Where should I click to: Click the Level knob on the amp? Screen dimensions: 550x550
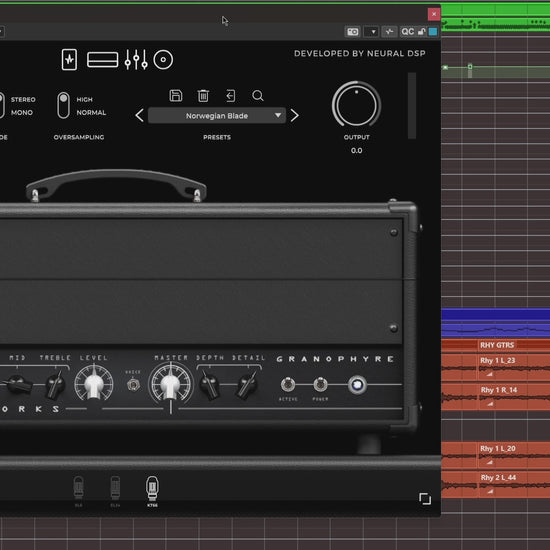coord(94,384)
